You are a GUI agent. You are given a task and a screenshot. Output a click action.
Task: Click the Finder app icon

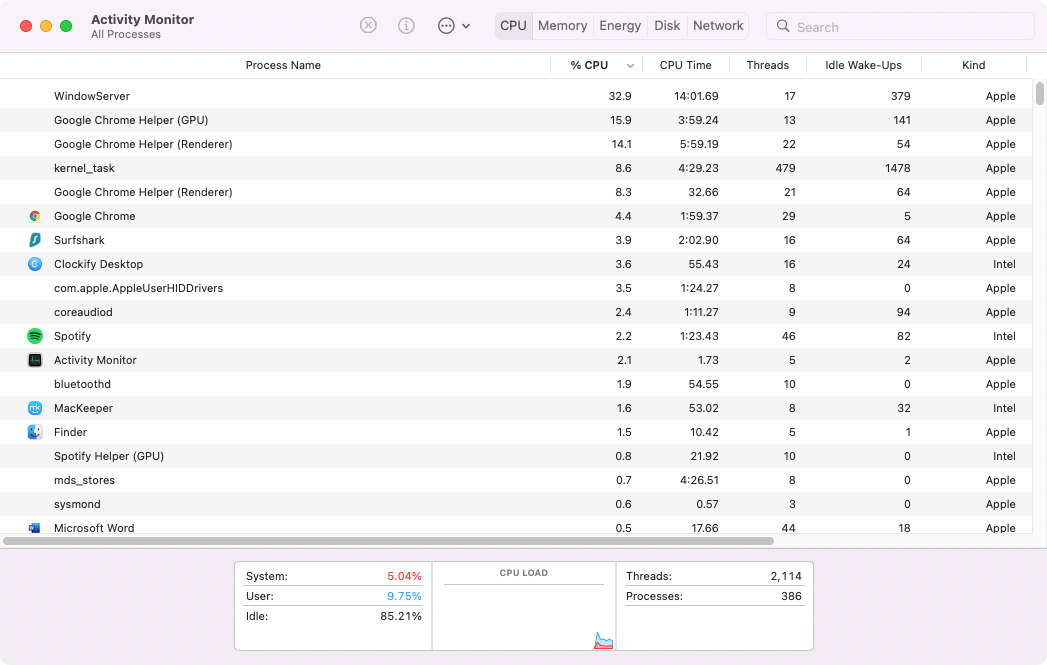pos(35,432)
